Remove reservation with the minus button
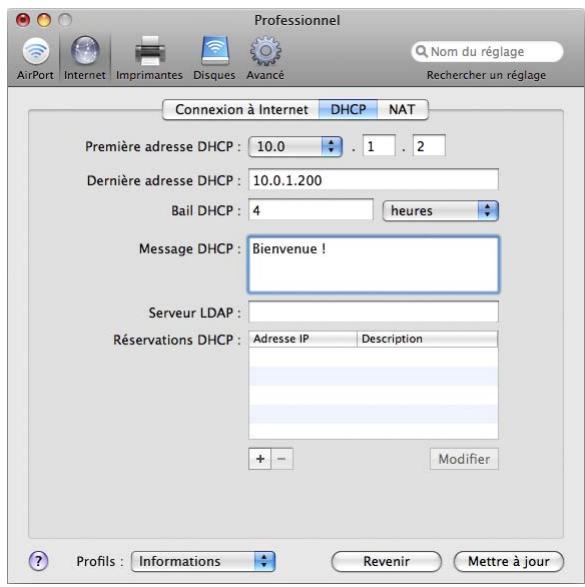This screenshot has height=587, width=585. click(282, 459)
